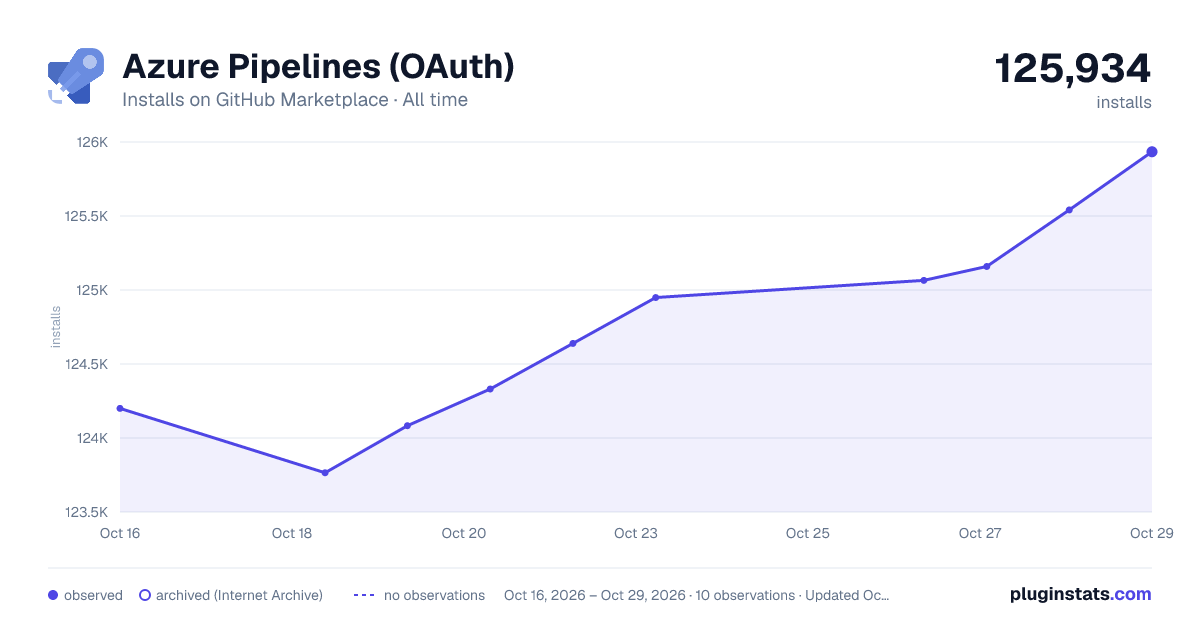Click the no observations legend label
This screenshot has width=1200, height=630.
click(434, 595)
